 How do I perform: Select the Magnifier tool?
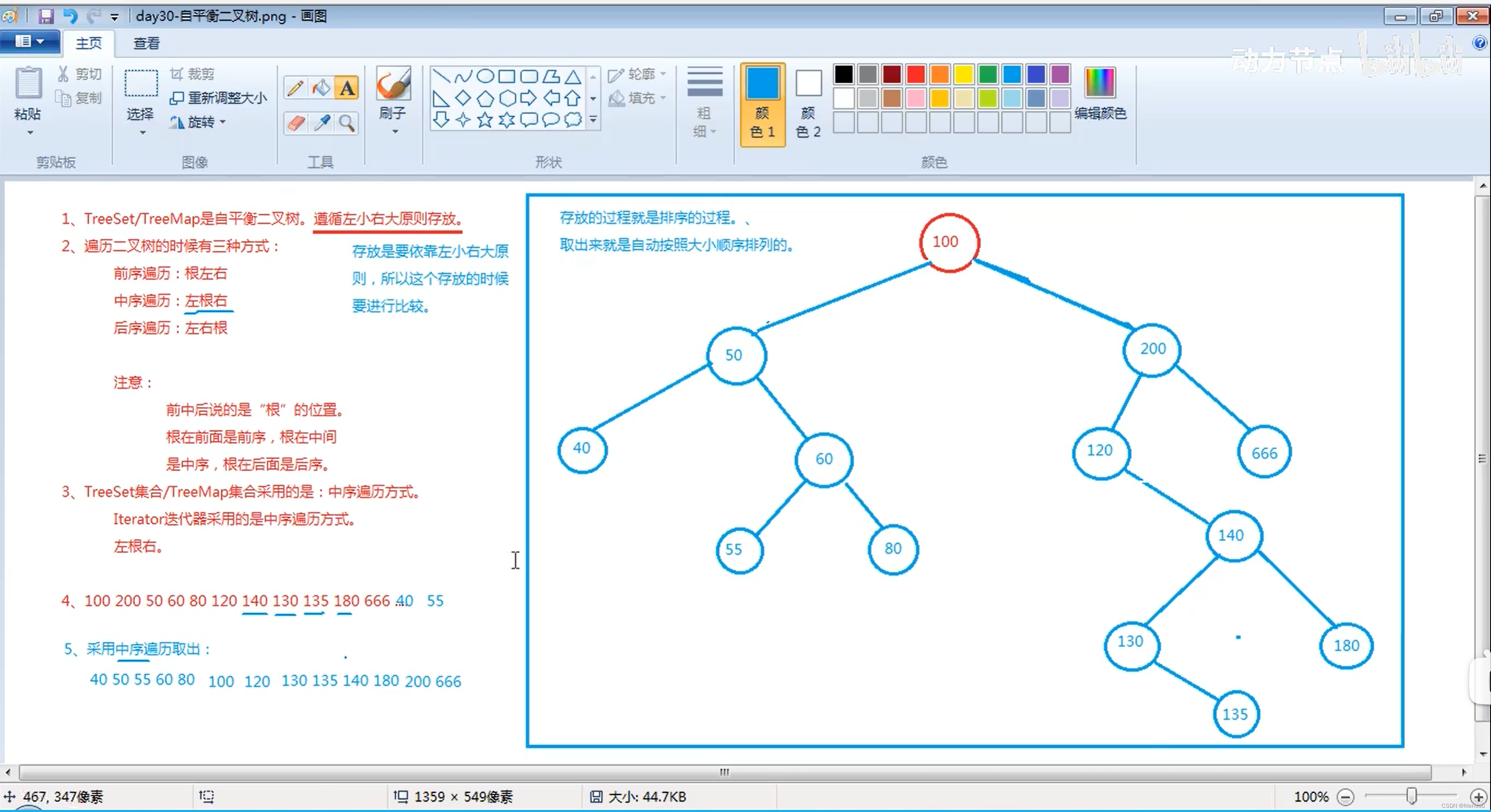(x=347, y=123)
